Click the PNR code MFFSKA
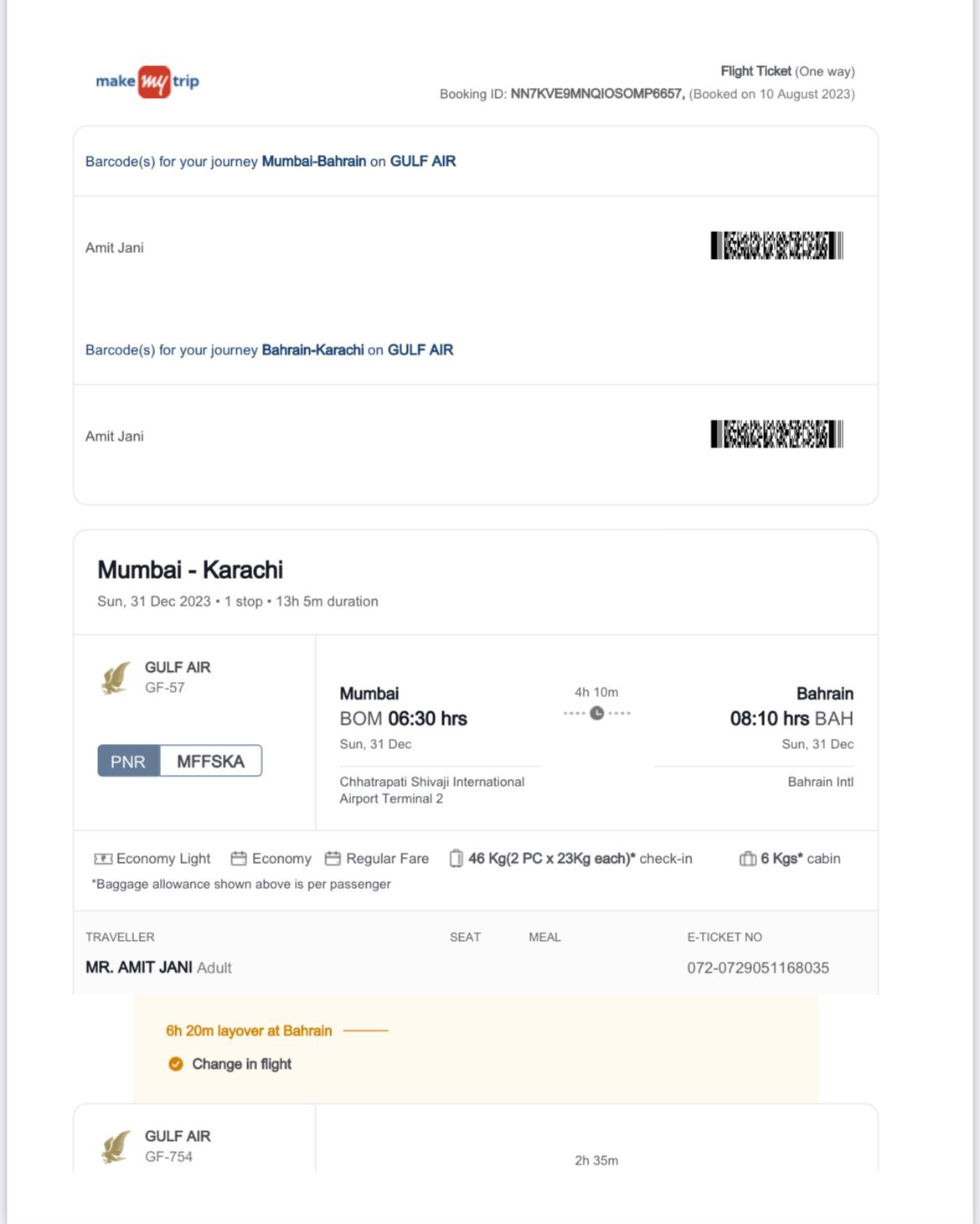Image resolution: width=980 pixels, height=1224 pixels. click(210, 762)
